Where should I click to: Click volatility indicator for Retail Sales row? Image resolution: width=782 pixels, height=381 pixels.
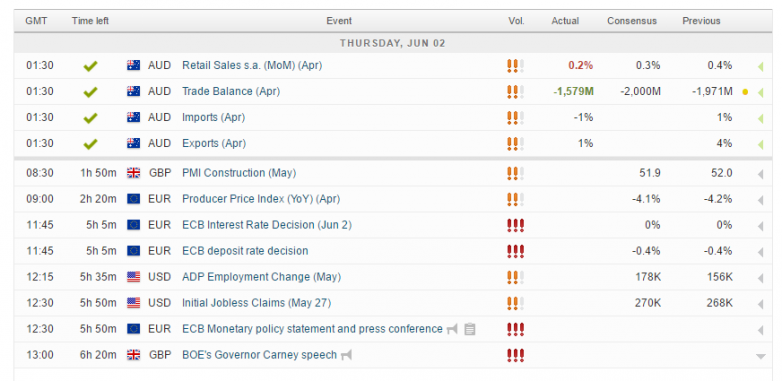pos(515,66)
